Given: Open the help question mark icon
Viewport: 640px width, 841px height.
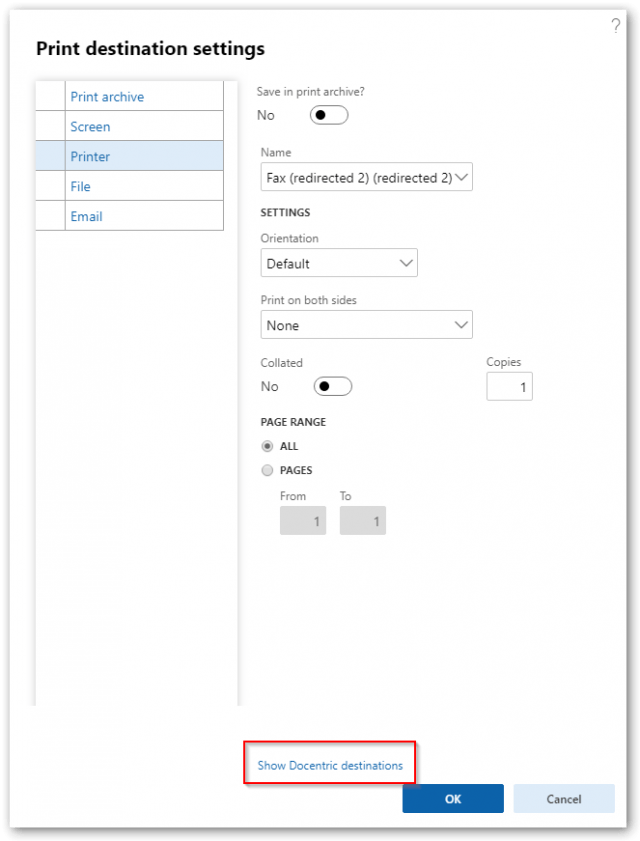Looking at the screenshot, I should click(x=615, y=25).
